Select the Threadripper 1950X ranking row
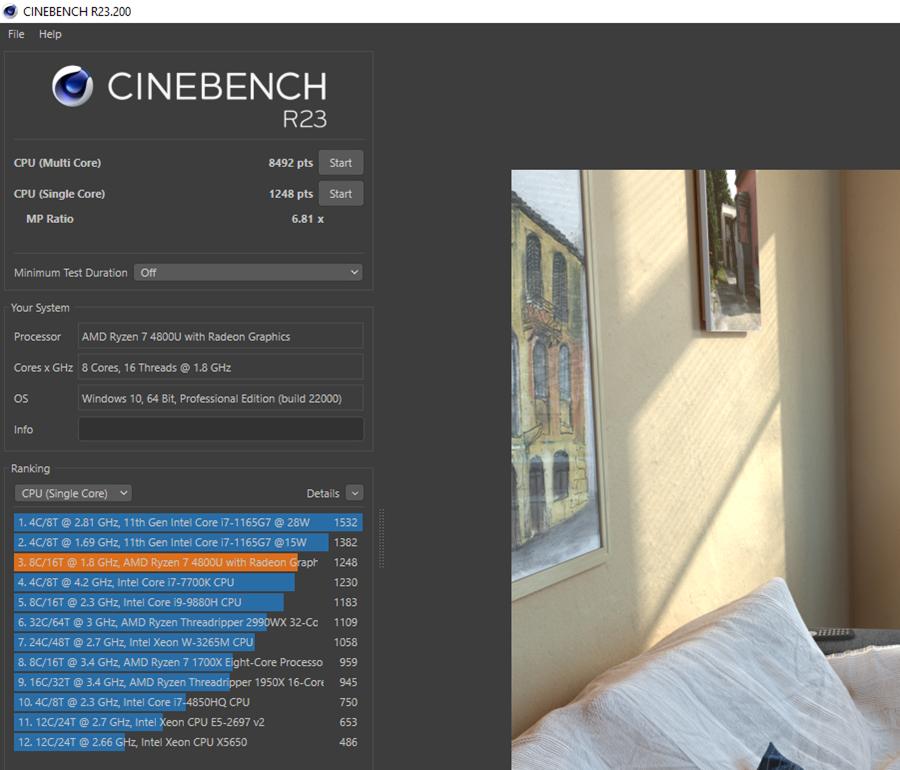 (188, 682)
